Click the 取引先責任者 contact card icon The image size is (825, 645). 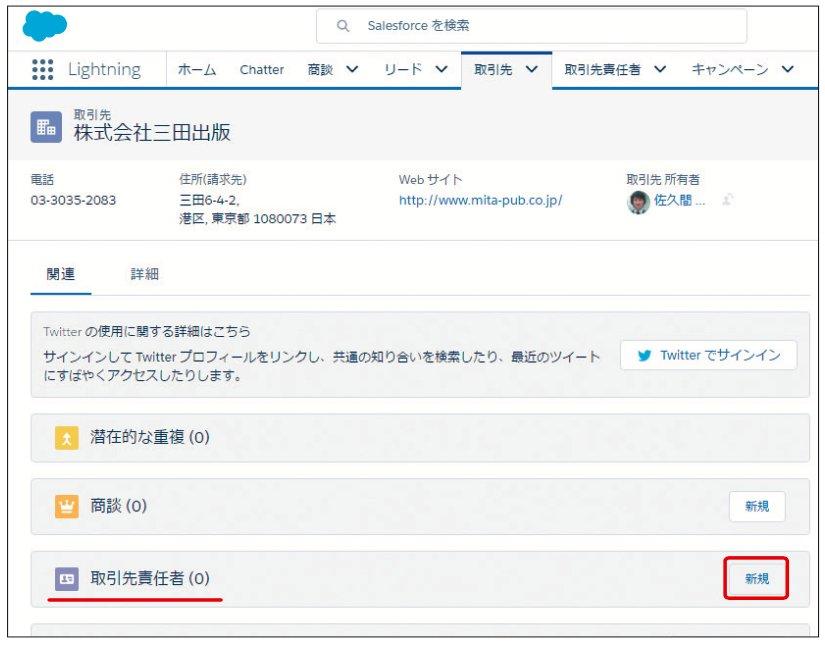(x=67, y=579)
